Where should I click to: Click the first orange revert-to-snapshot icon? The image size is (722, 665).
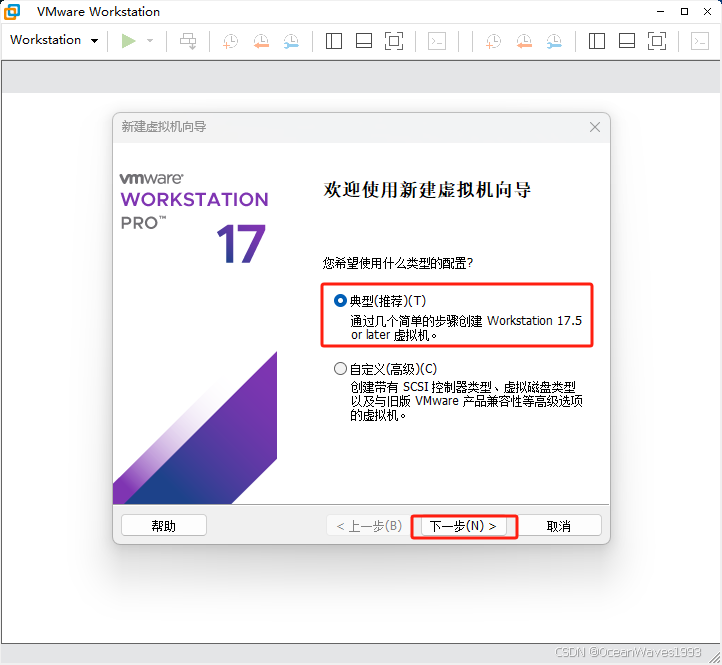tap(261, 41)
